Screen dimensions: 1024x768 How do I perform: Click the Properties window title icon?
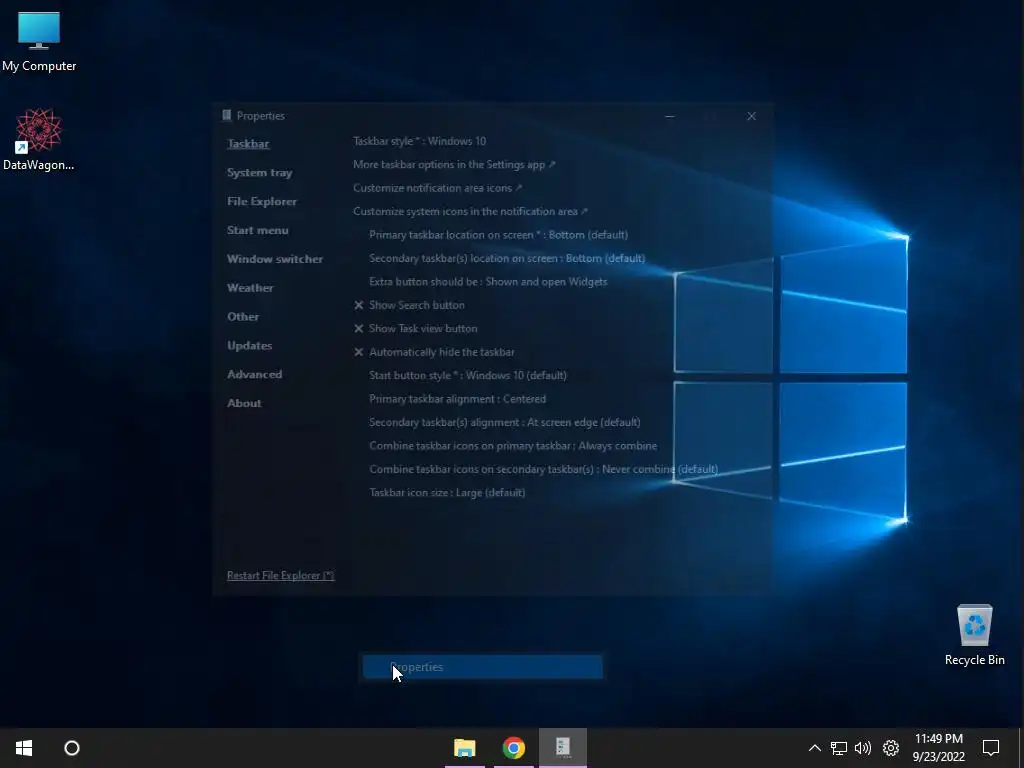227,116
